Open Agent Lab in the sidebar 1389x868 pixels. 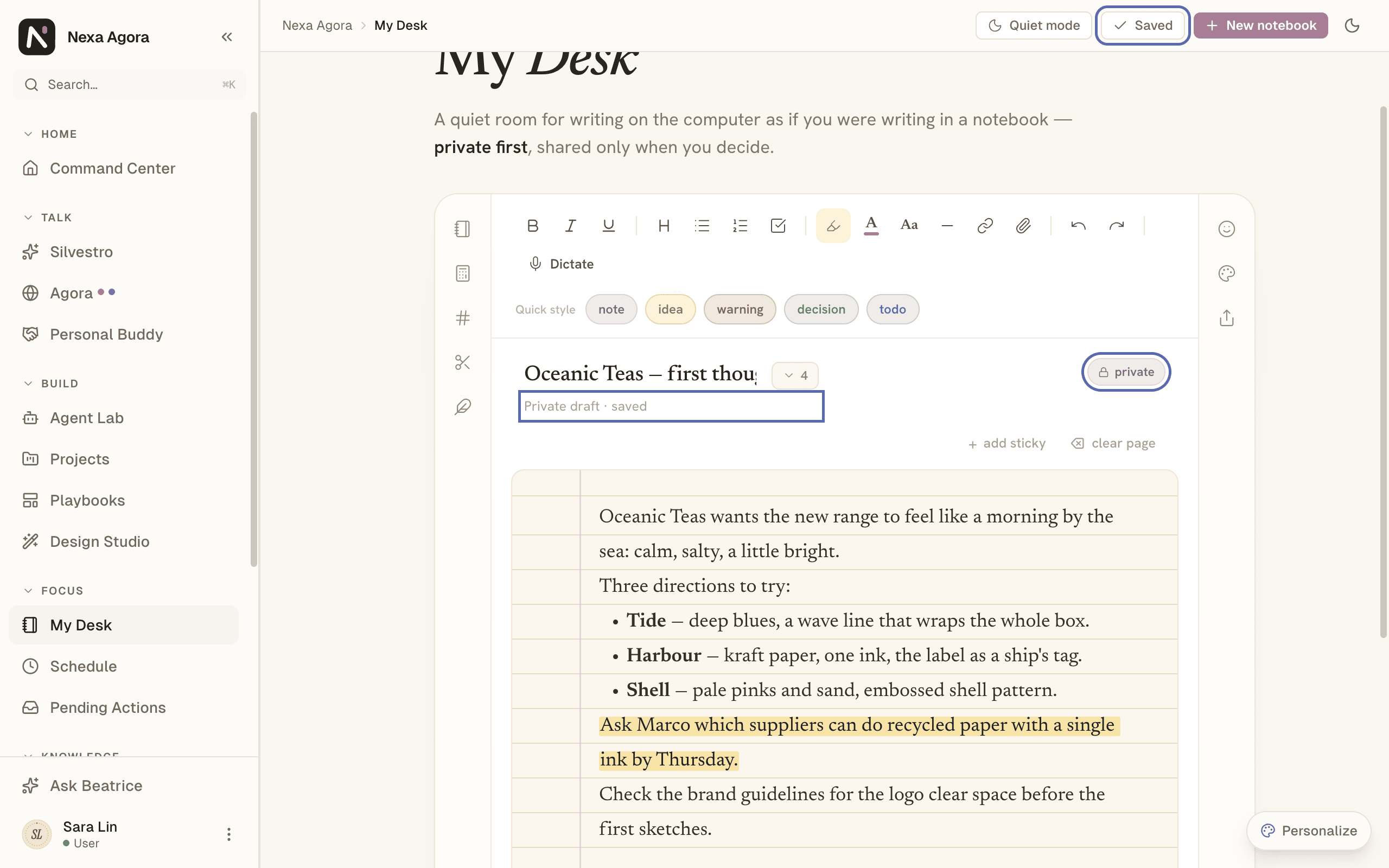123,418
